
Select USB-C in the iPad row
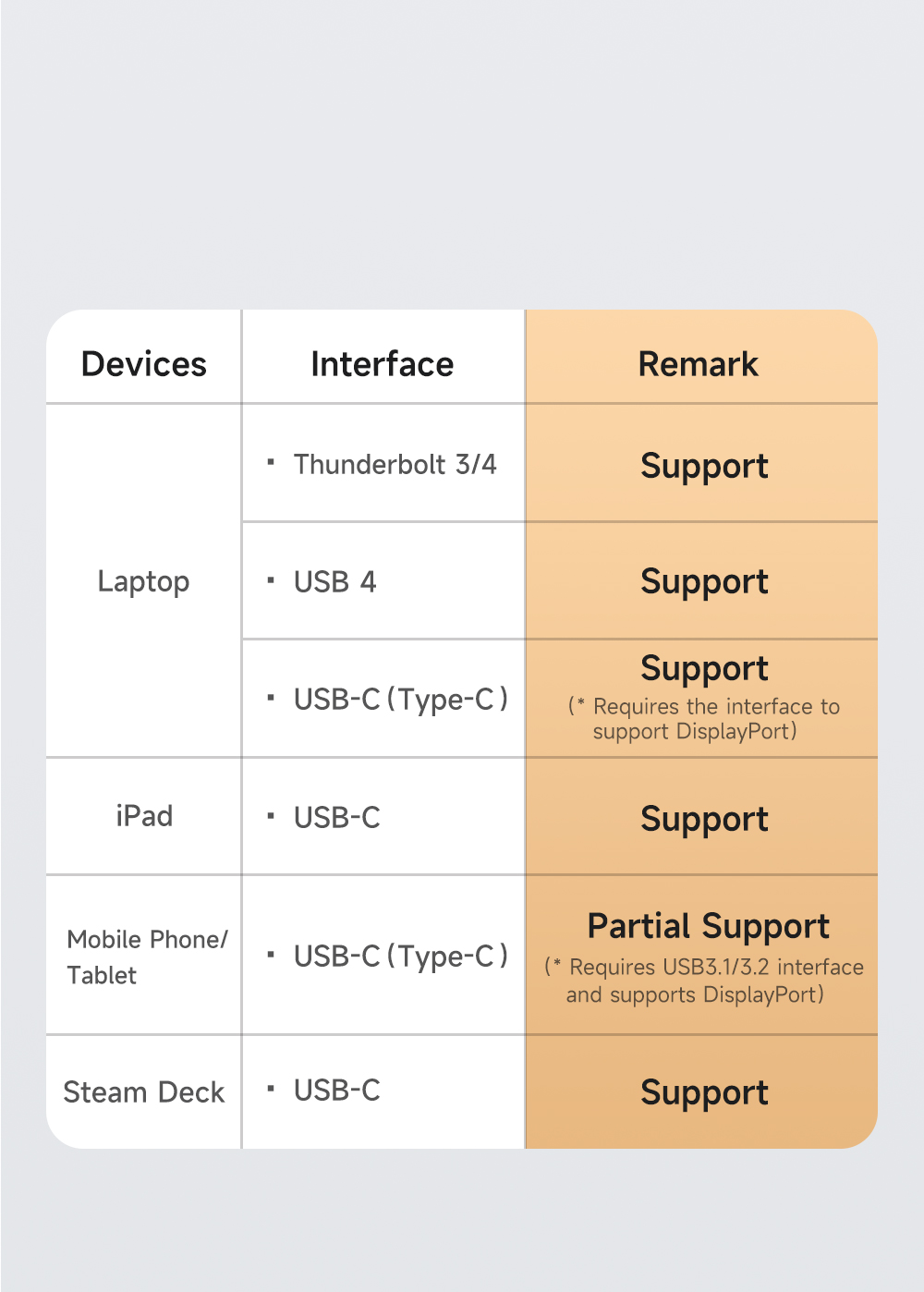pos(336,817)
